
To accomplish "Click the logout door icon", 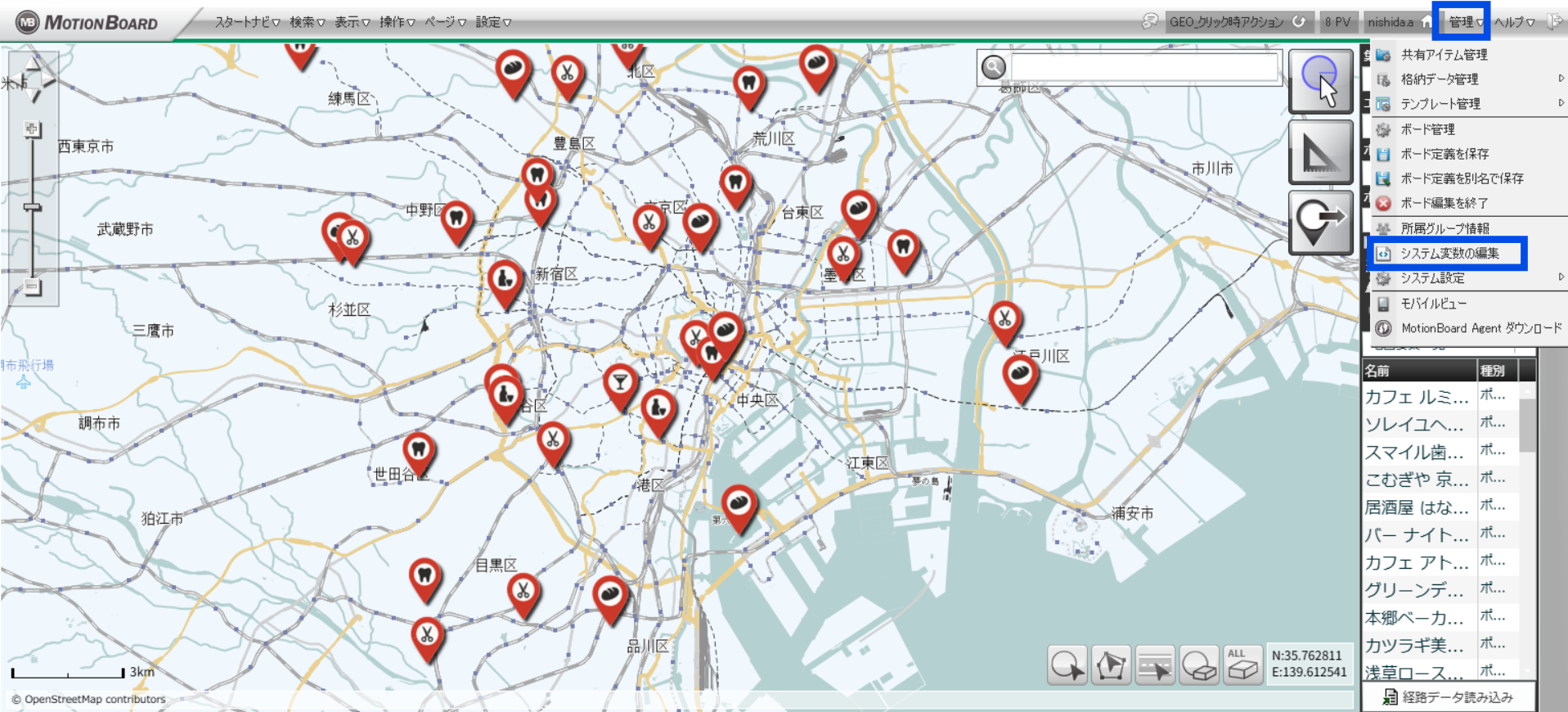I will [x=1555, y=22].
